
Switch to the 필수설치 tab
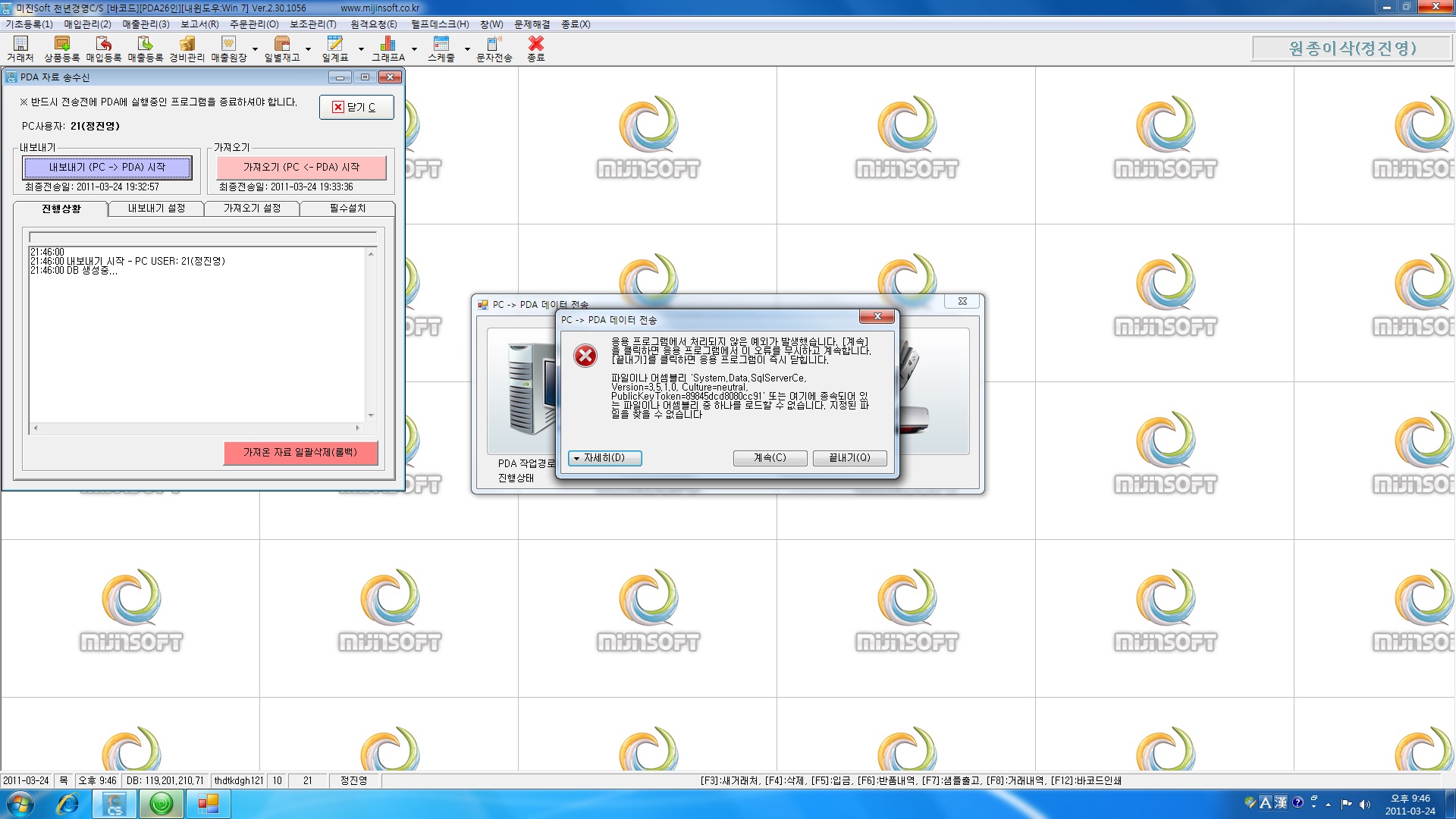[347, 209]
